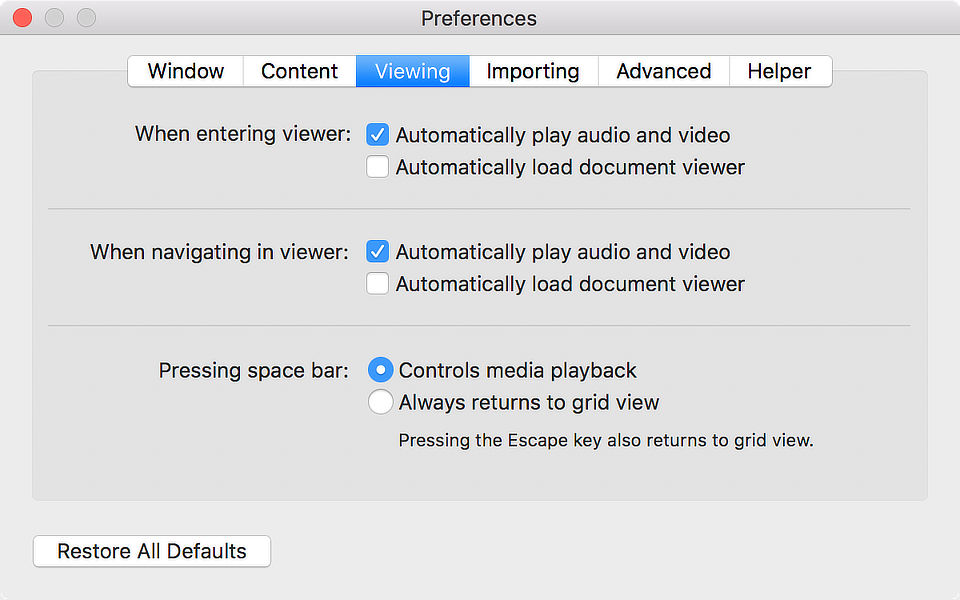Open the Advanced preferences tab
This screenshot has width=960, height=600.
tap(663, 71)
